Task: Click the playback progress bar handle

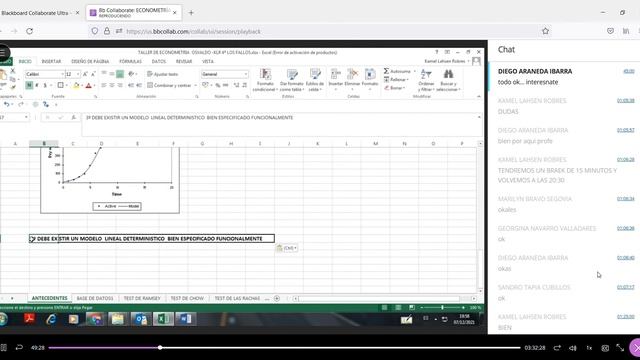Action: [x=160, y=348]
